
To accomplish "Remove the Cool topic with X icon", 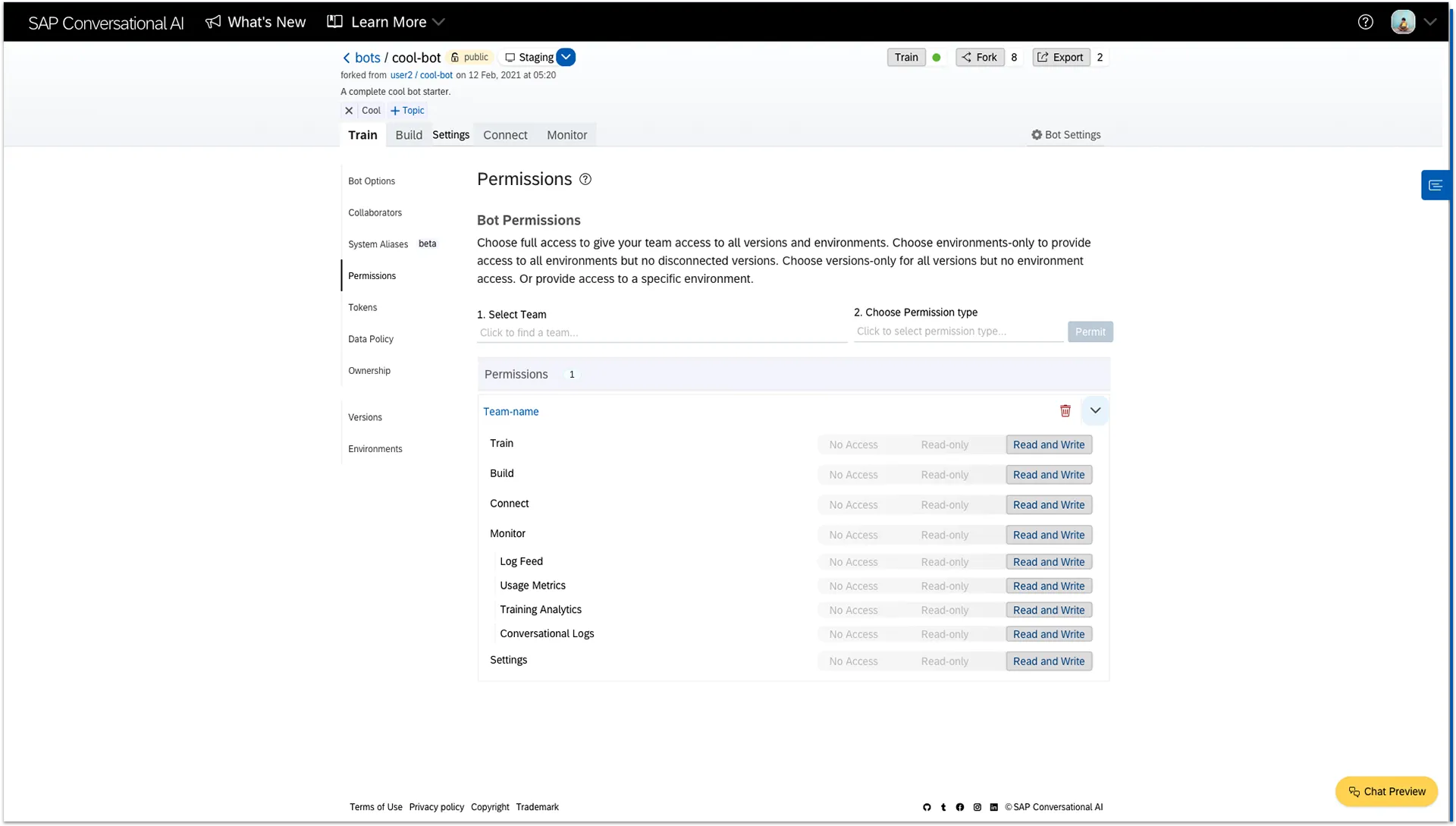I will [349, 111].
